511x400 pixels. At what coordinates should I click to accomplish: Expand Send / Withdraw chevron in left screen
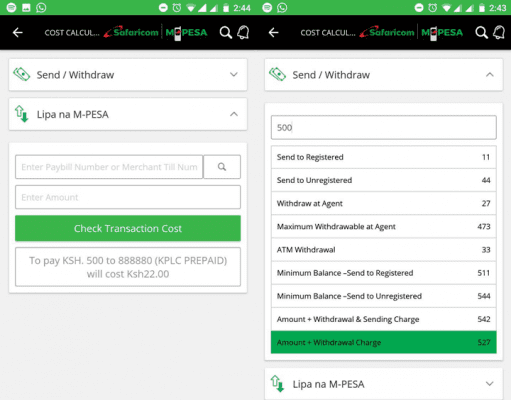tap(234, 74)
